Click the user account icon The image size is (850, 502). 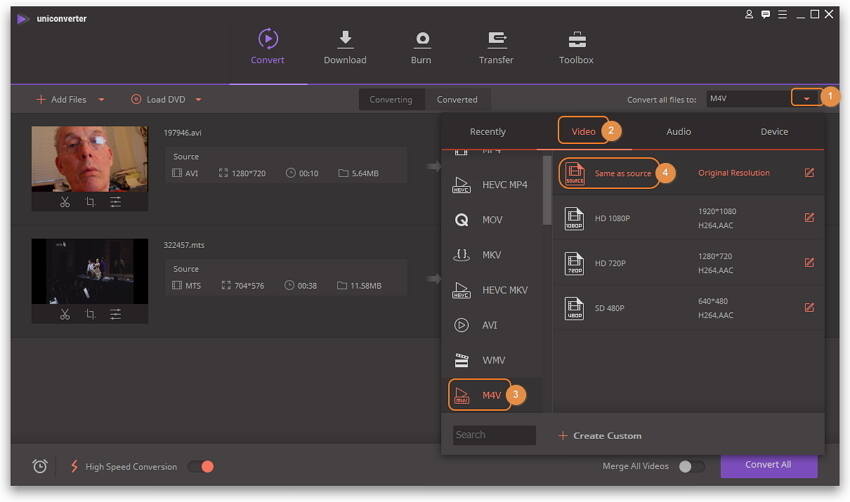pyautogui.click(x=749, y=15)
